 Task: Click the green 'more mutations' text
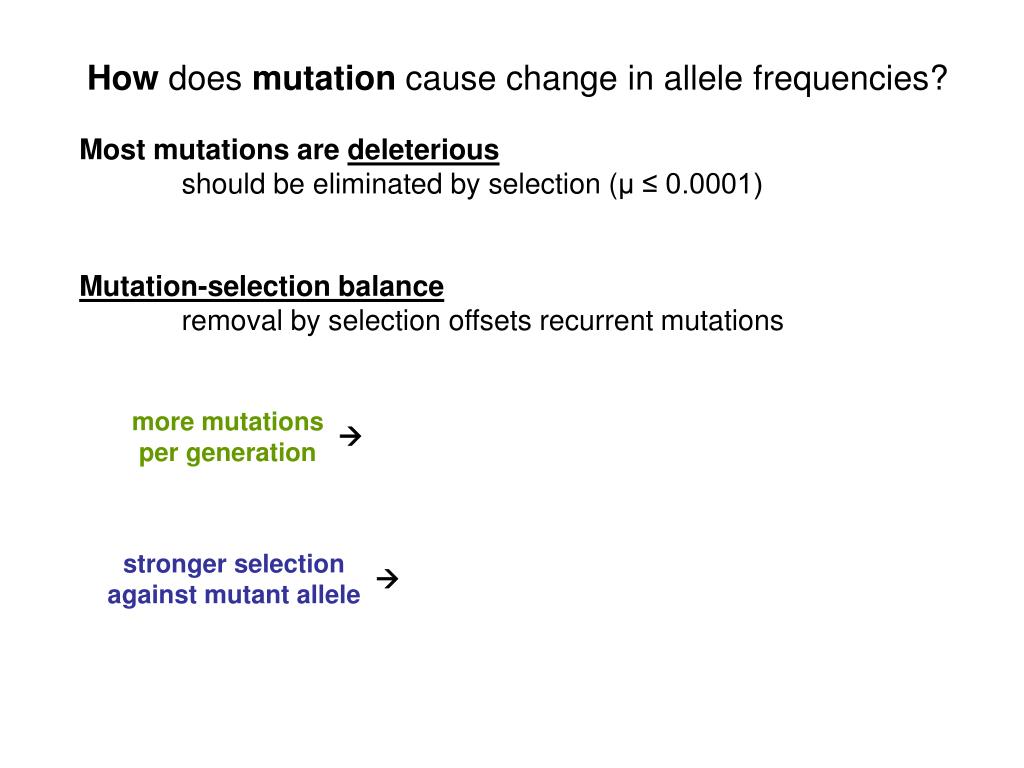(x=228, y=421)
